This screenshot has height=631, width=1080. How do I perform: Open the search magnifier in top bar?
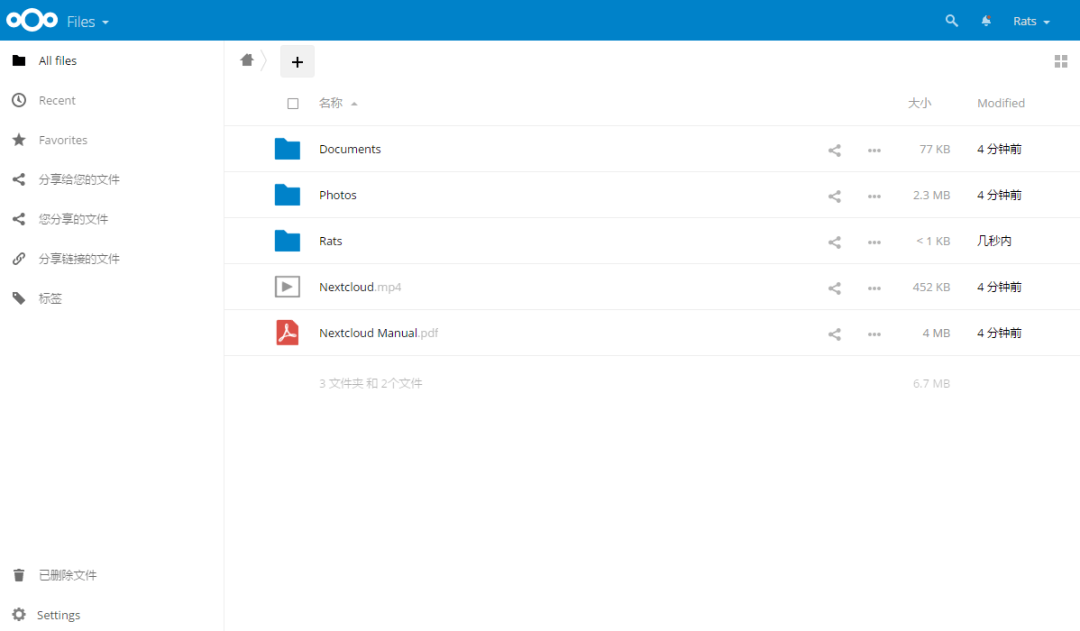coord(951,20)
